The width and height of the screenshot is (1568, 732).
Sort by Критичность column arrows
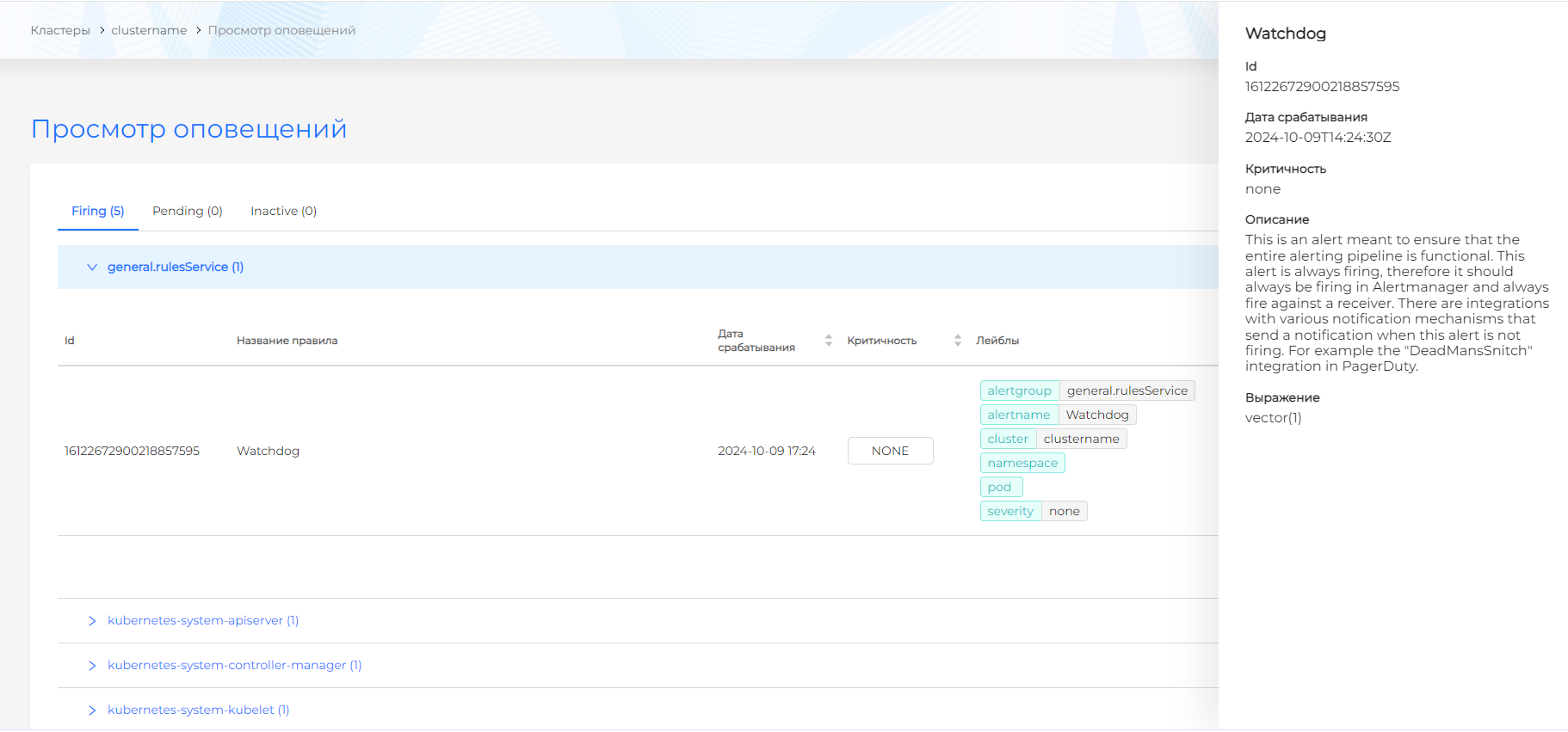point(957,341)
